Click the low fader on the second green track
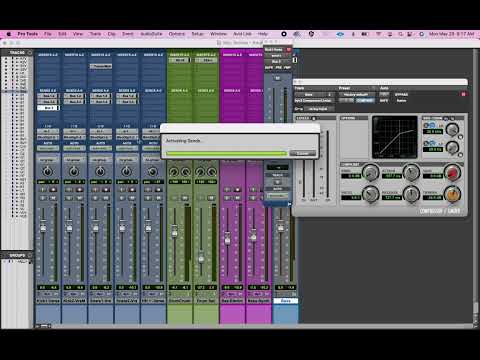 coord(201,259)
